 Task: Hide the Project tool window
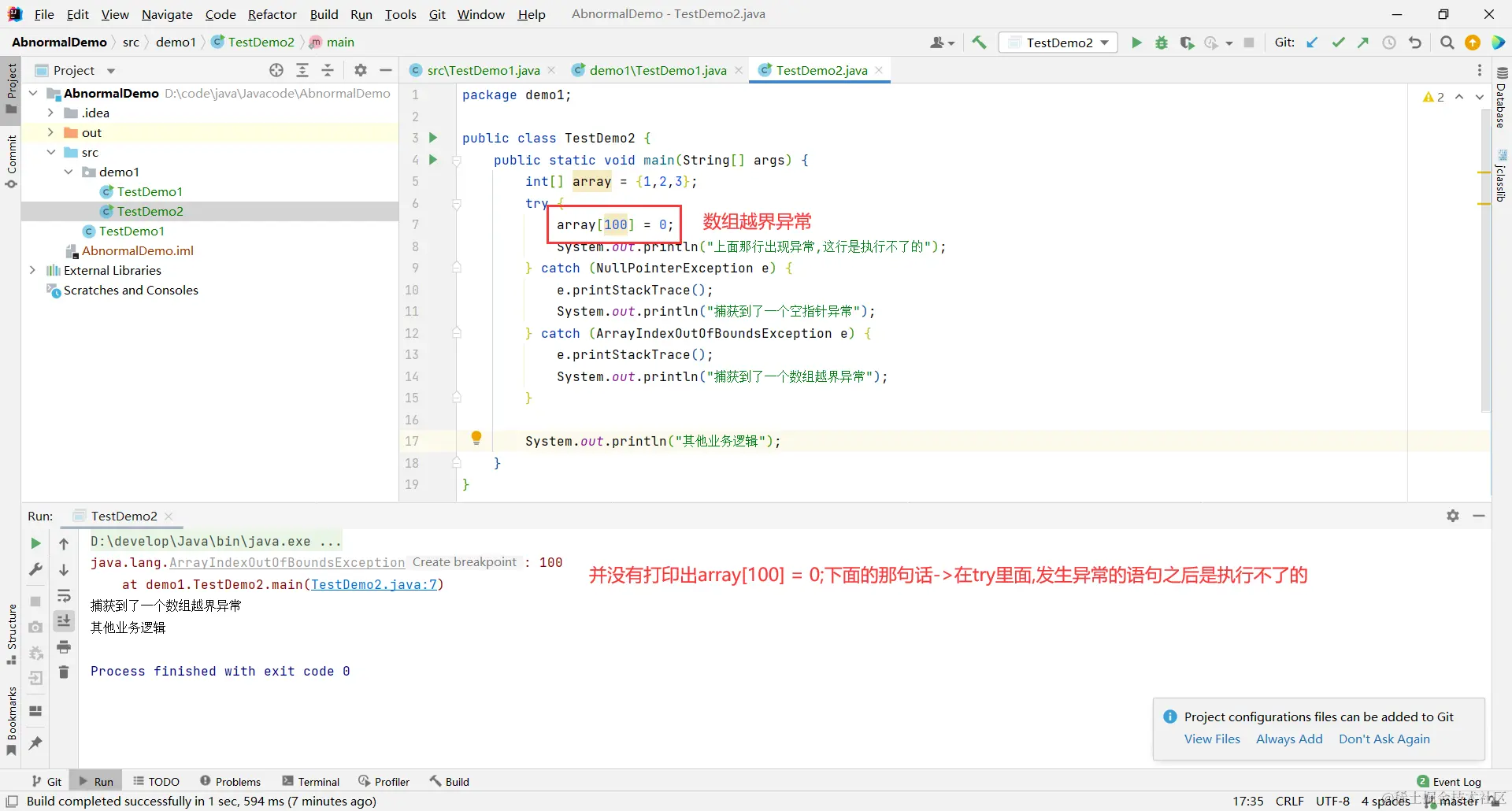tap(386, 70)
